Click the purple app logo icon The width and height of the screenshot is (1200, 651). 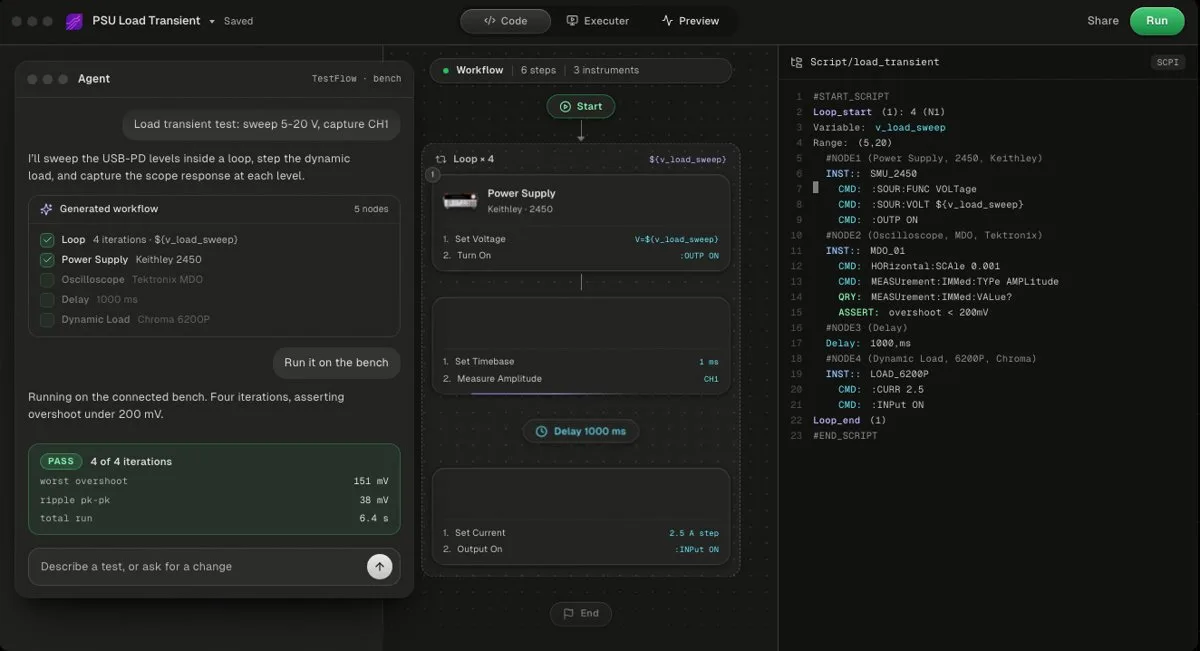coord(74,21)
